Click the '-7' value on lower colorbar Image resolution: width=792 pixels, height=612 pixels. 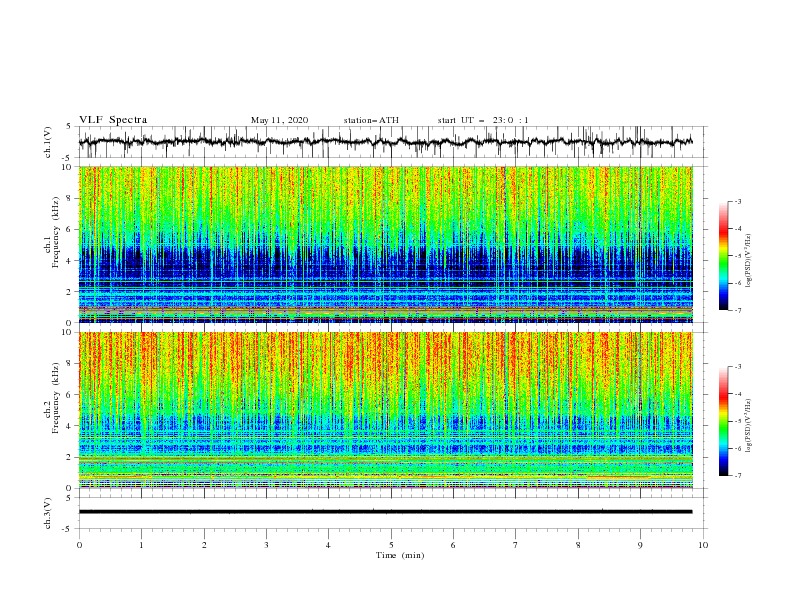pyautogui.click(x=737, y=475)
